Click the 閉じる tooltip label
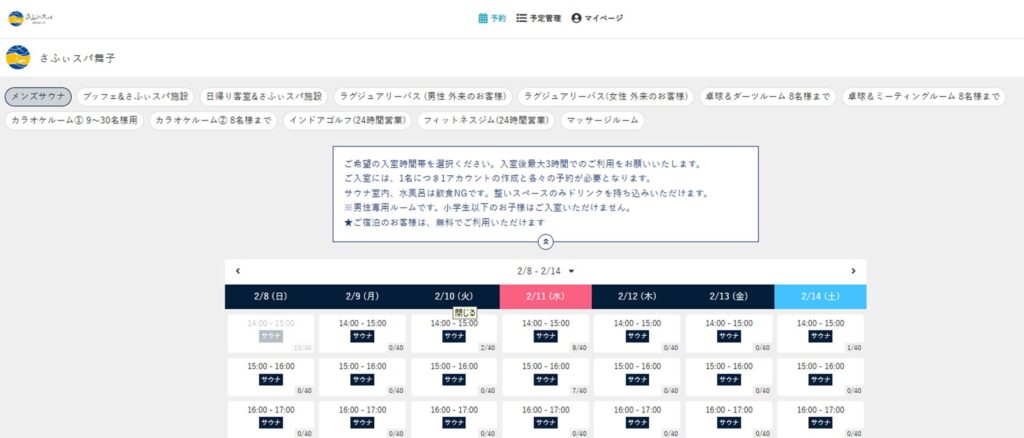This screenshot has width=1024, height=438. (465, 313)
